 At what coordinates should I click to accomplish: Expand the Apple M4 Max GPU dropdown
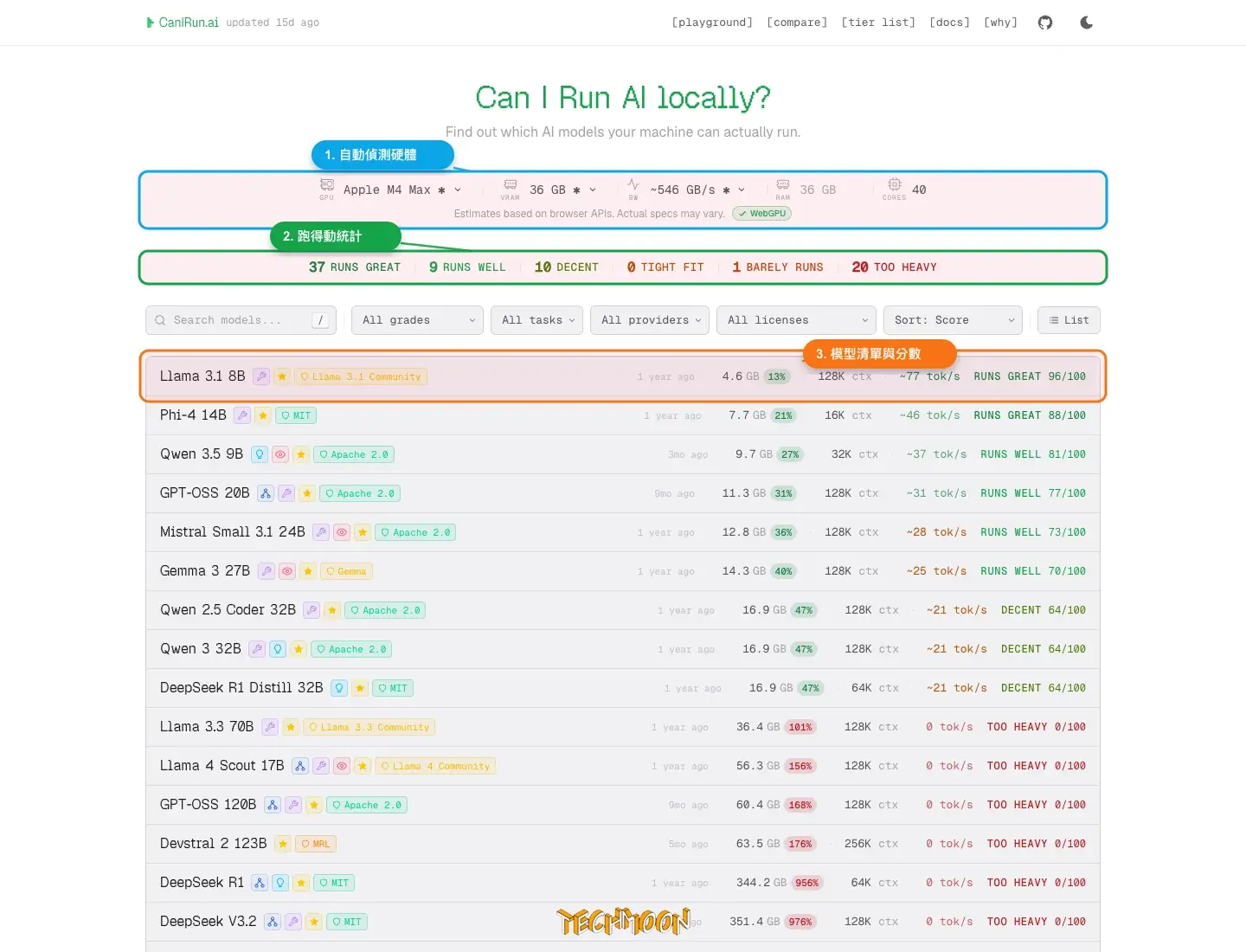coord(401,190)
